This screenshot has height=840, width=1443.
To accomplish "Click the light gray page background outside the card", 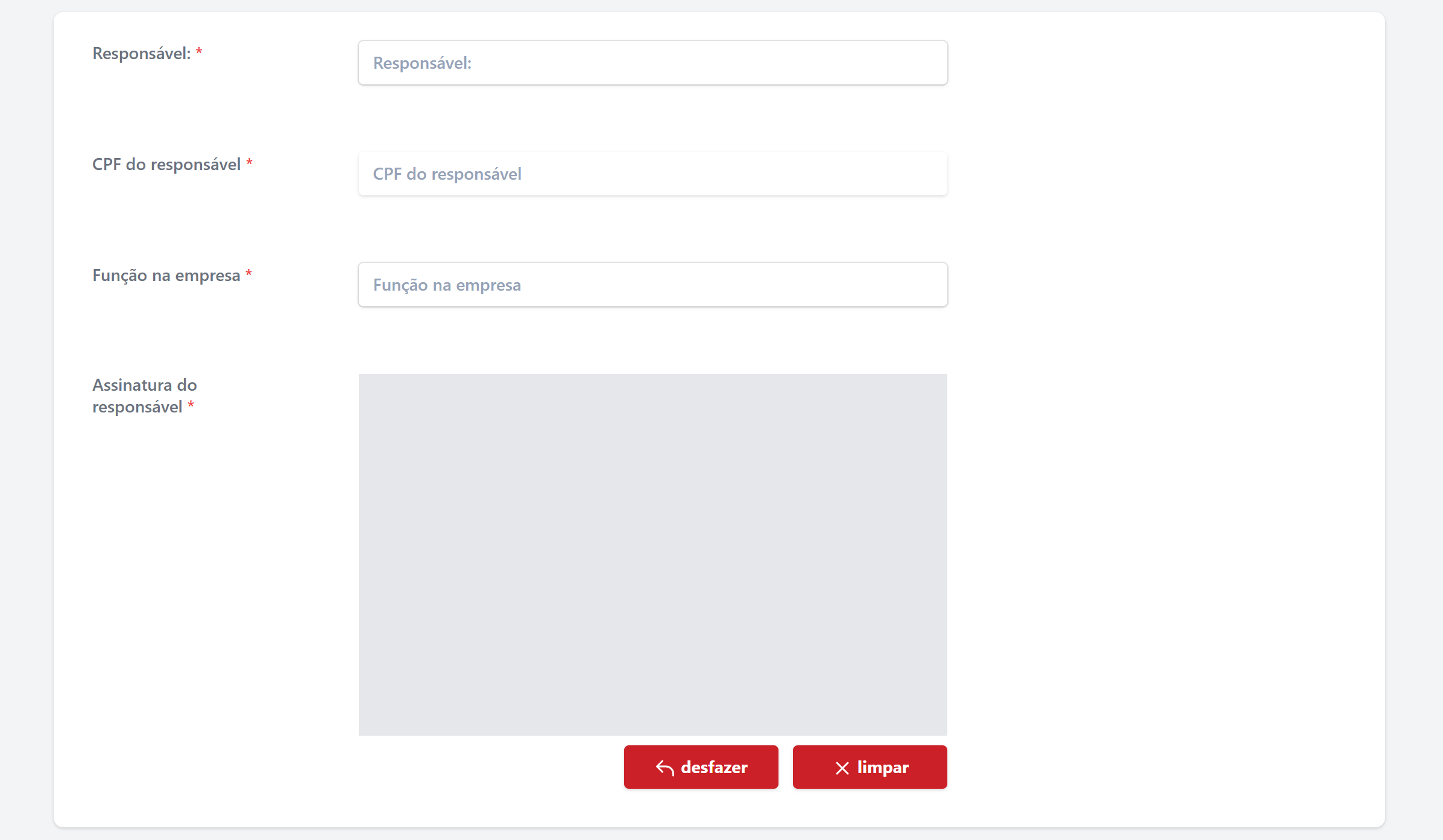I will tap(25, 422).
